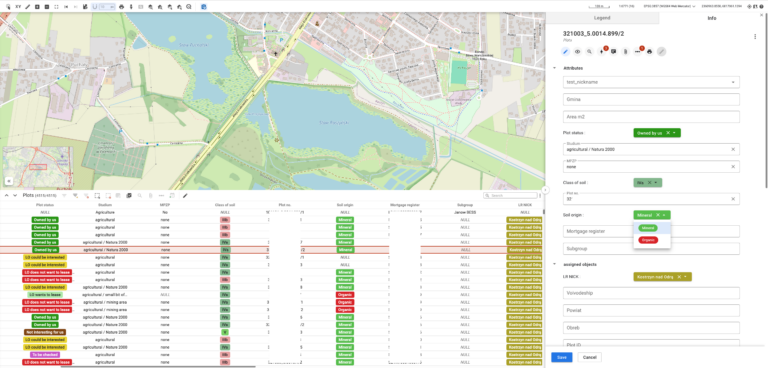Click the down chevron beside Plots table title
The height and width of the screenshot is (368, 768).
15,196
